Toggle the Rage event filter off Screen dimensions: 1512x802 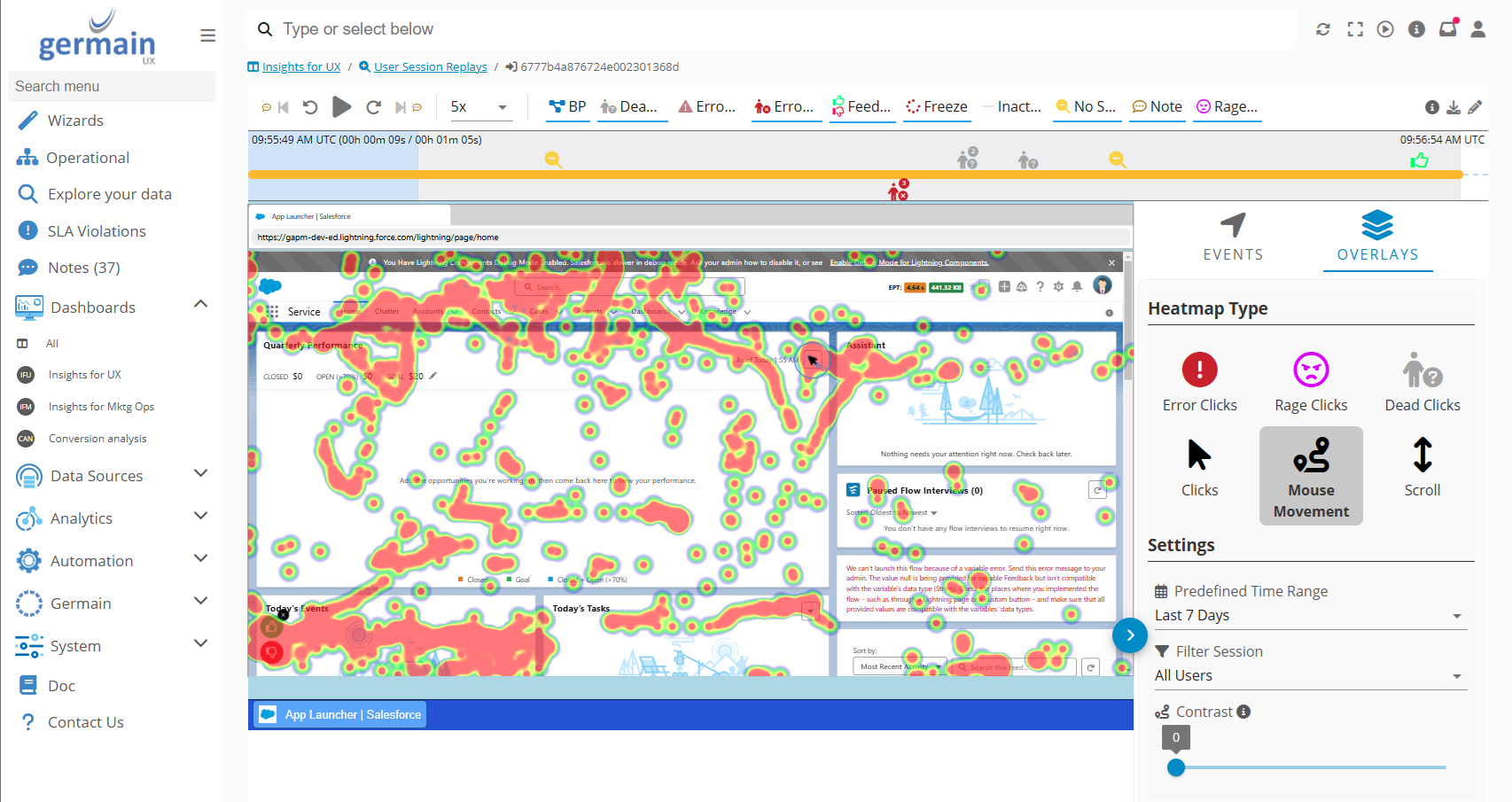[x=1227, y=106]
